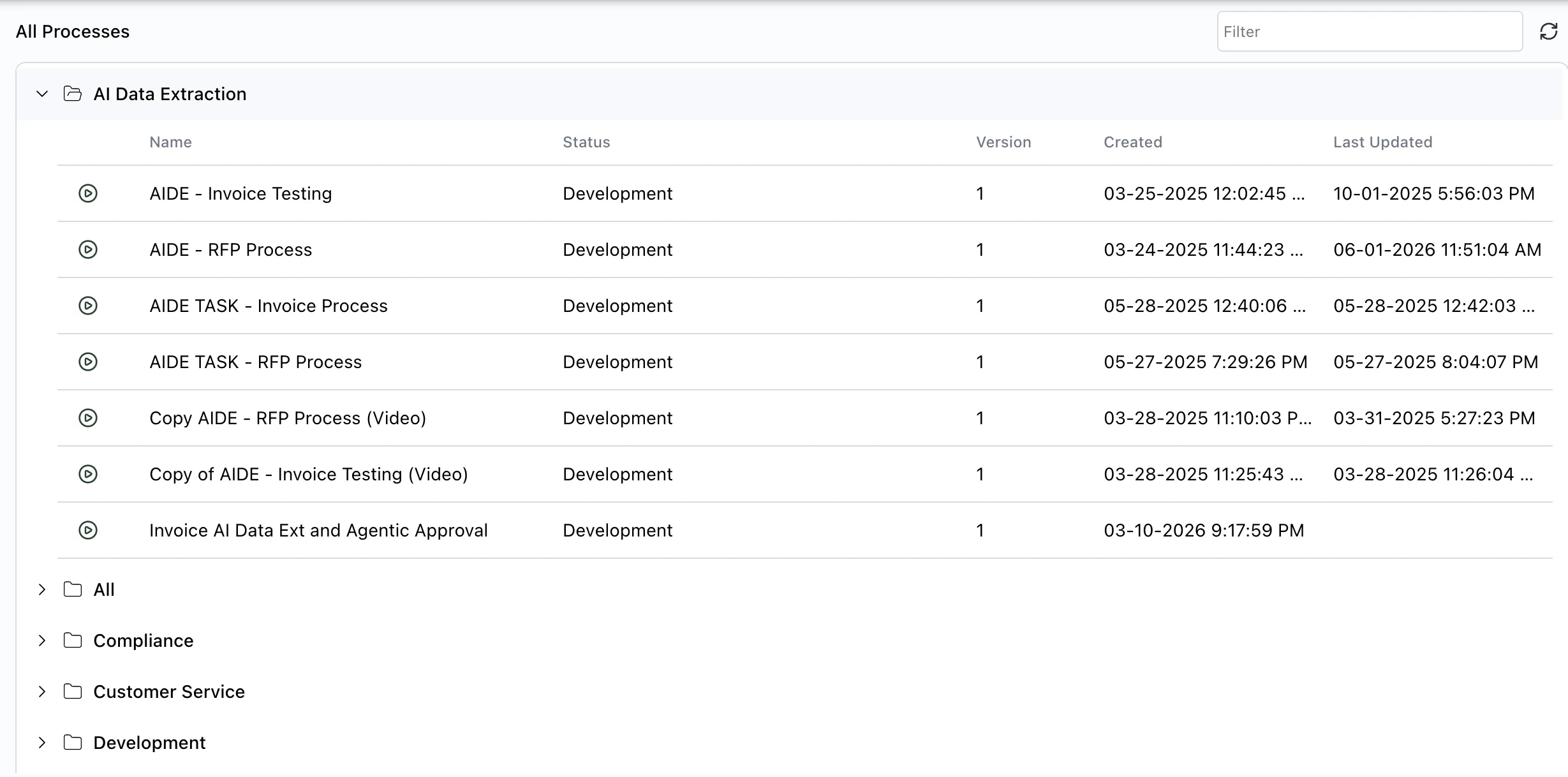Image resolution: width=1568 pixels, height=777 pixels.
Task: Expand the Compliance folder chevron
Action: (x=42, y=640)
